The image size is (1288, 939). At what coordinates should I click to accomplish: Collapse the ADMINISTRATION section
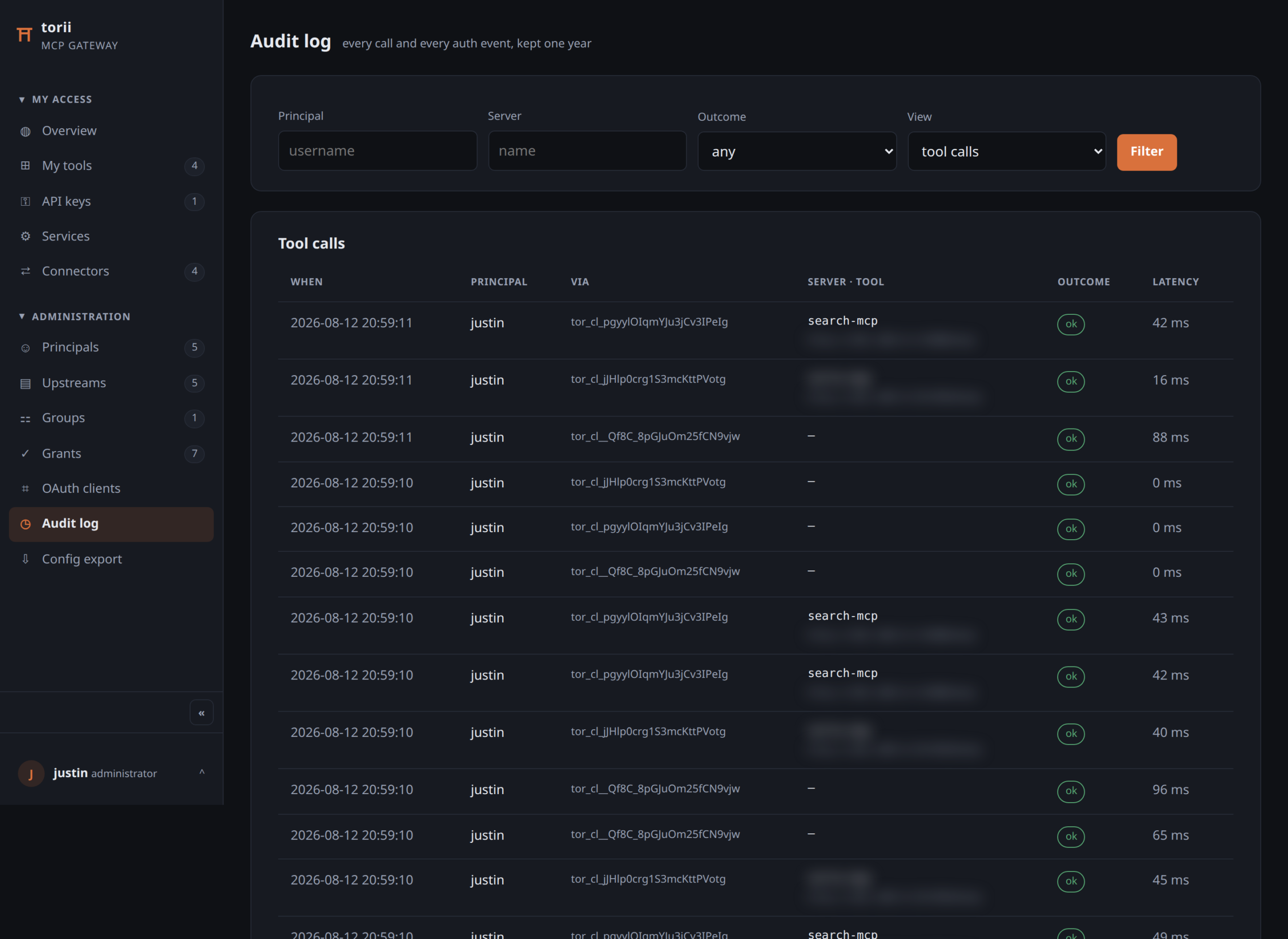pos(75,316)
